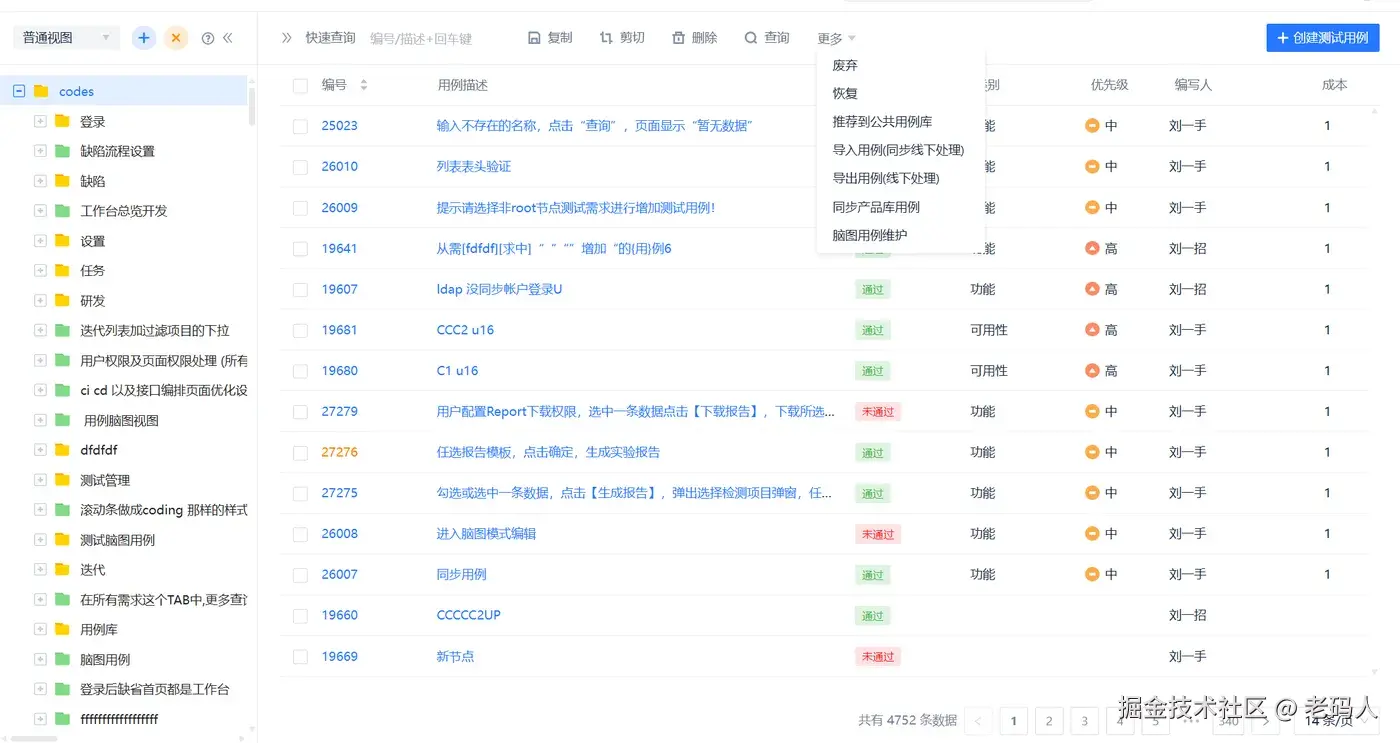Click the blue plus add-node icon

[x=144, y=38]
